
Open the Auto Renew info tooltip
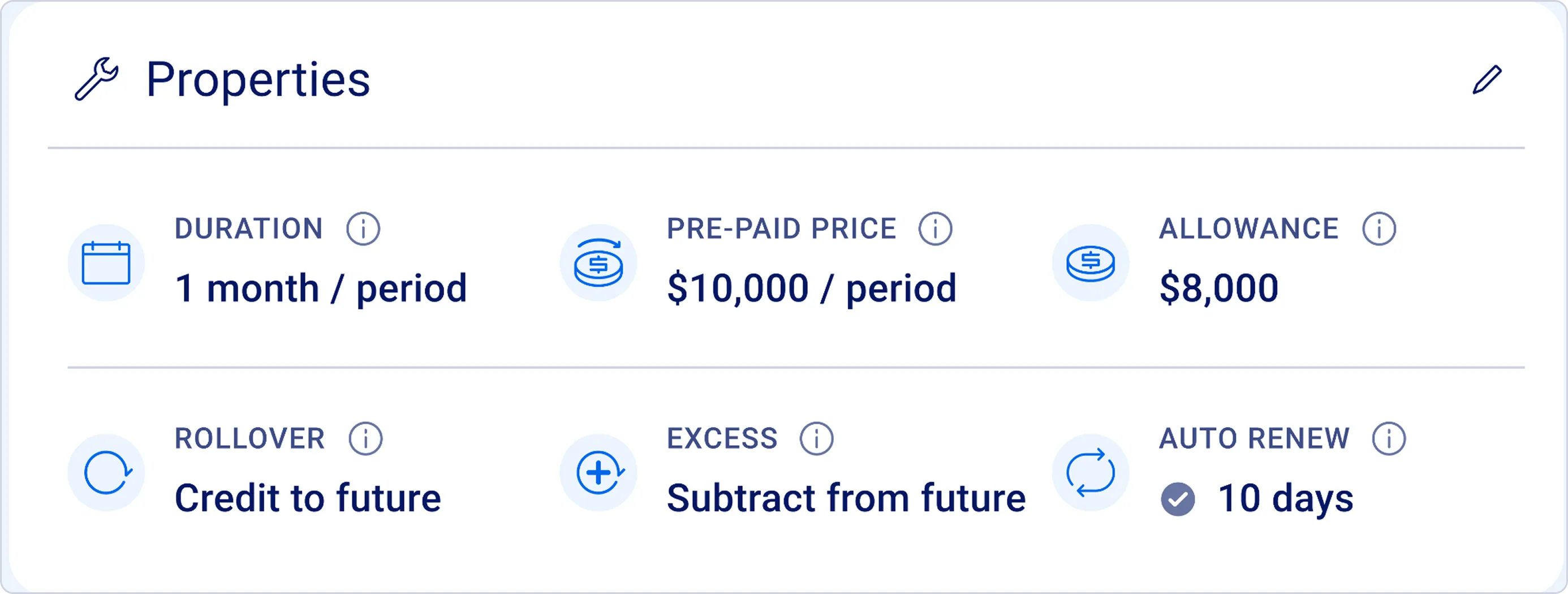tap(1389, 438)
